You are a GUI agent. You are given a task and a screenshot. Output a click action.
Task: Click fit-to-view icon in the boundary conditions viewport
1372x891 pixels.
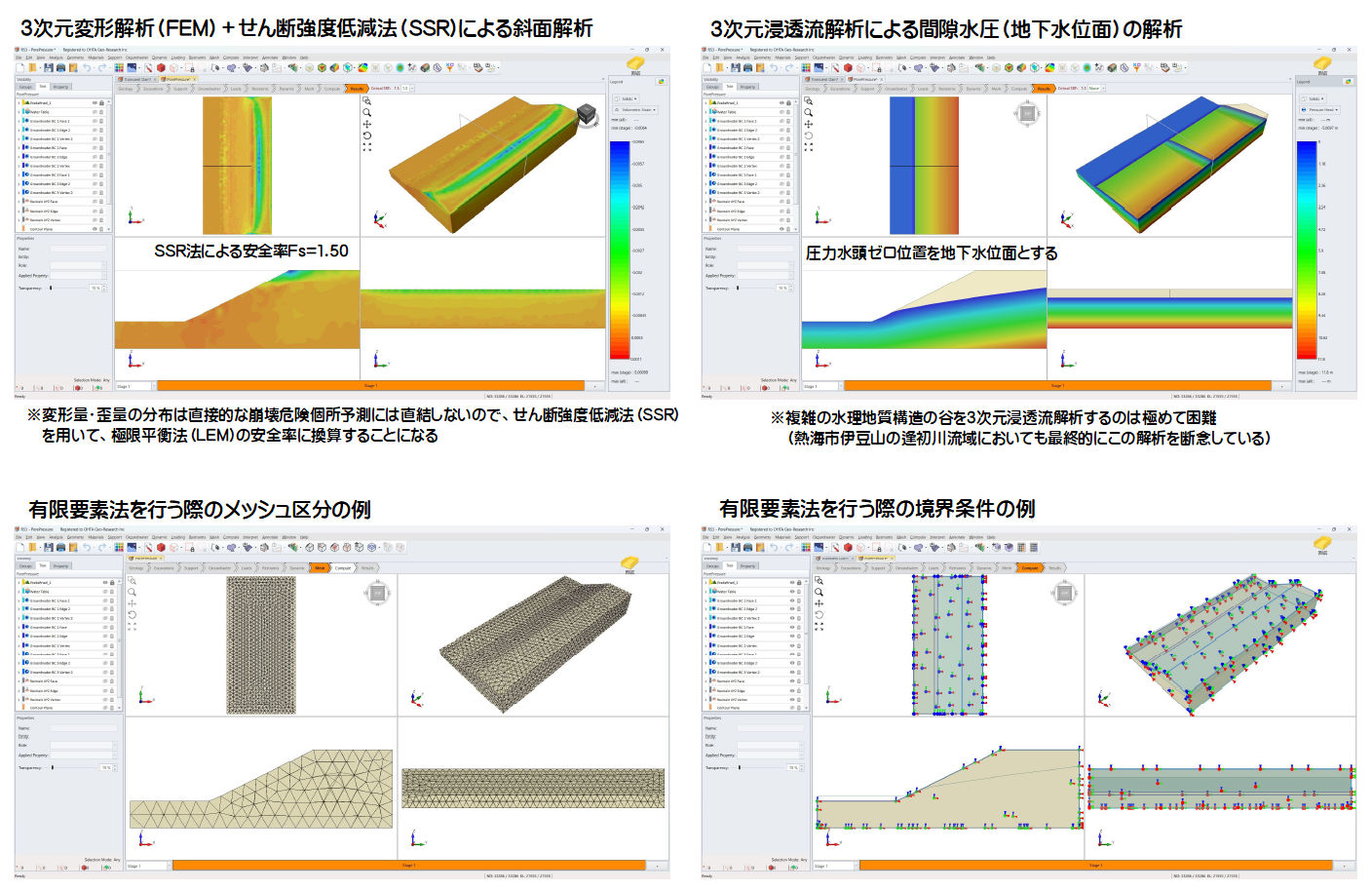click(x=819, y=627)
